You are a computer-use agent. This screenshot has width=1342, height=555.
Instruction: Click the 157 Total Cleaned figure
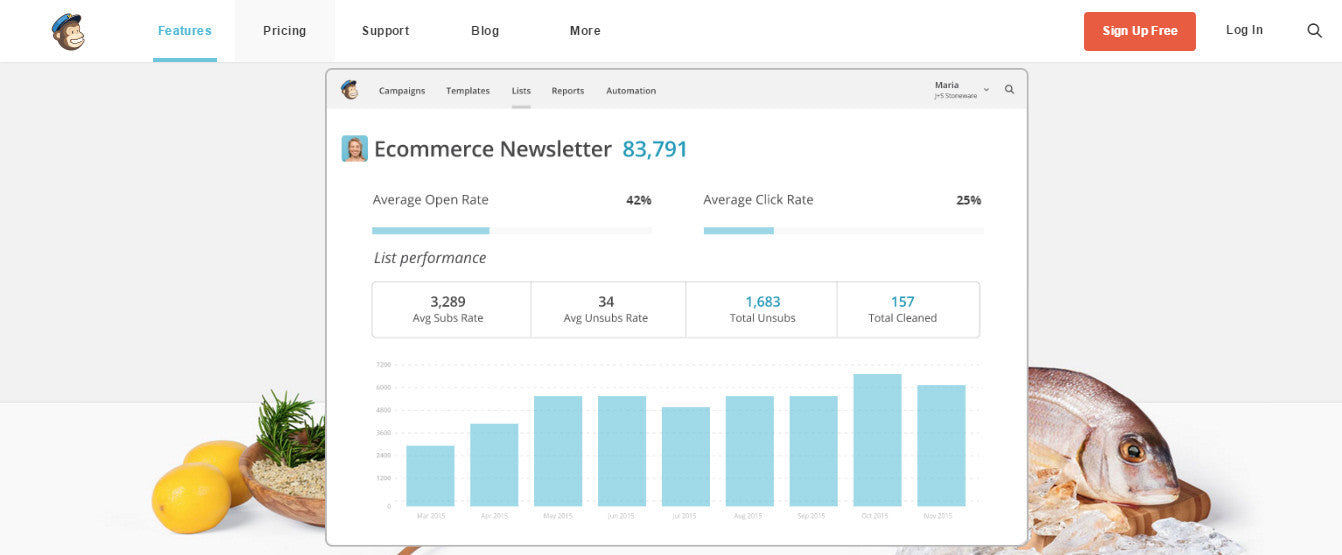(x=902, y=302)
